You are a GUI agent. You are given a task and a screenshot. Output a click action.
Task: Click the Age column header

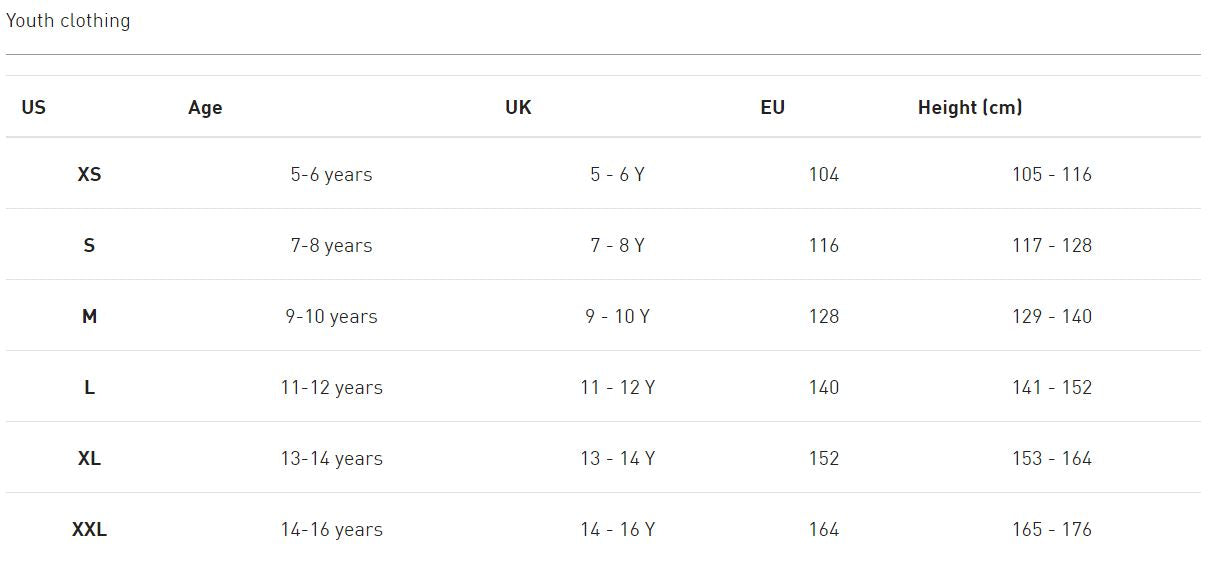point(205,107)
